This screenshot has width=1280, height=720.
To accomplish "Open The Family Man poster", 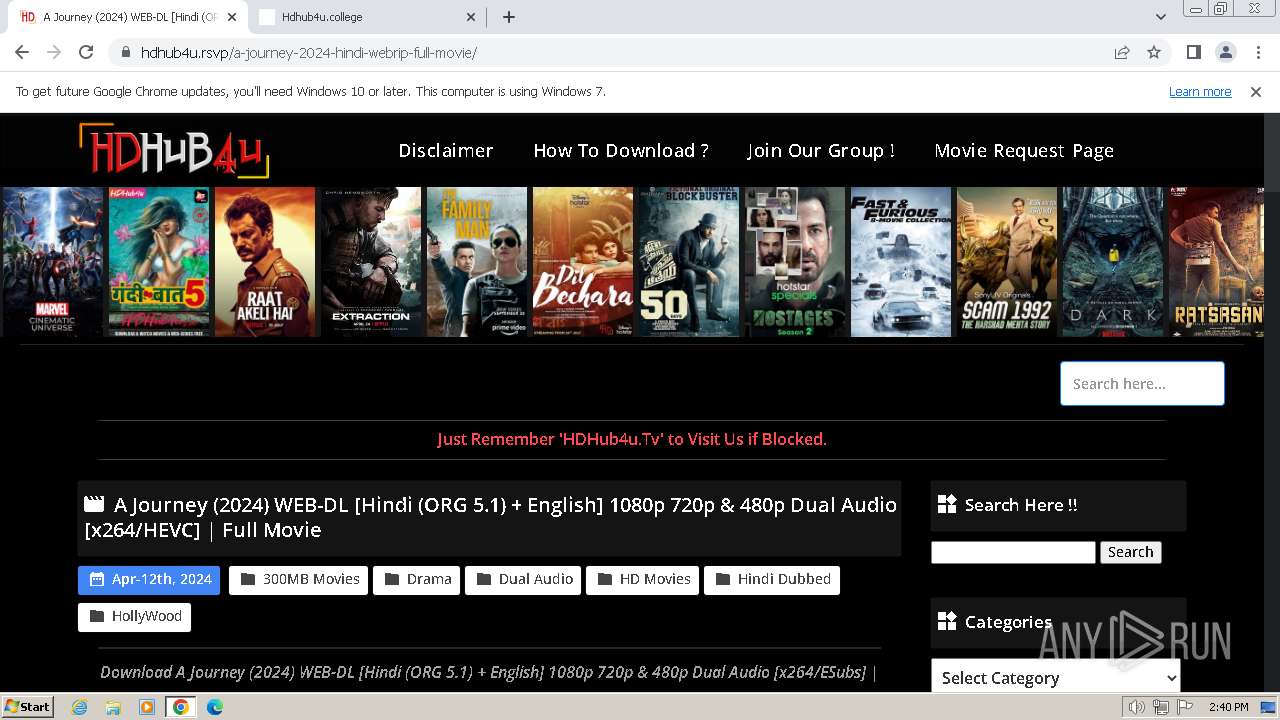I will coord(477,262).
